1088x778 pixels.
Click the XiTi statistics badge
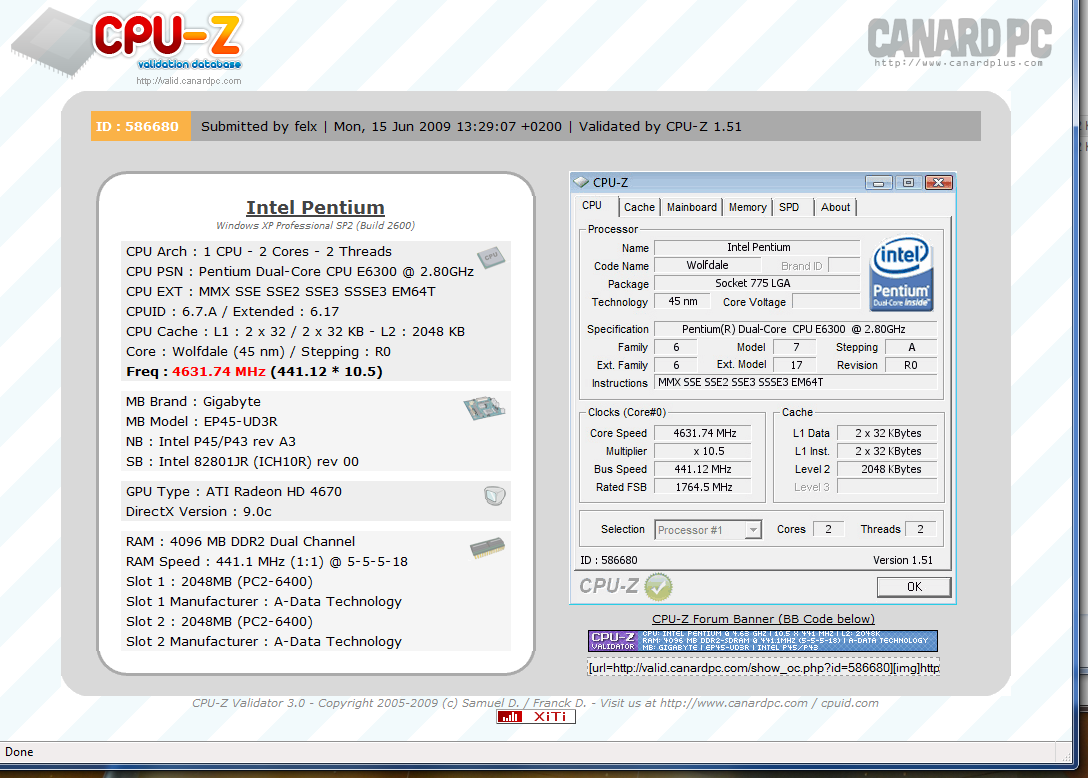click(x=536, y=717)
